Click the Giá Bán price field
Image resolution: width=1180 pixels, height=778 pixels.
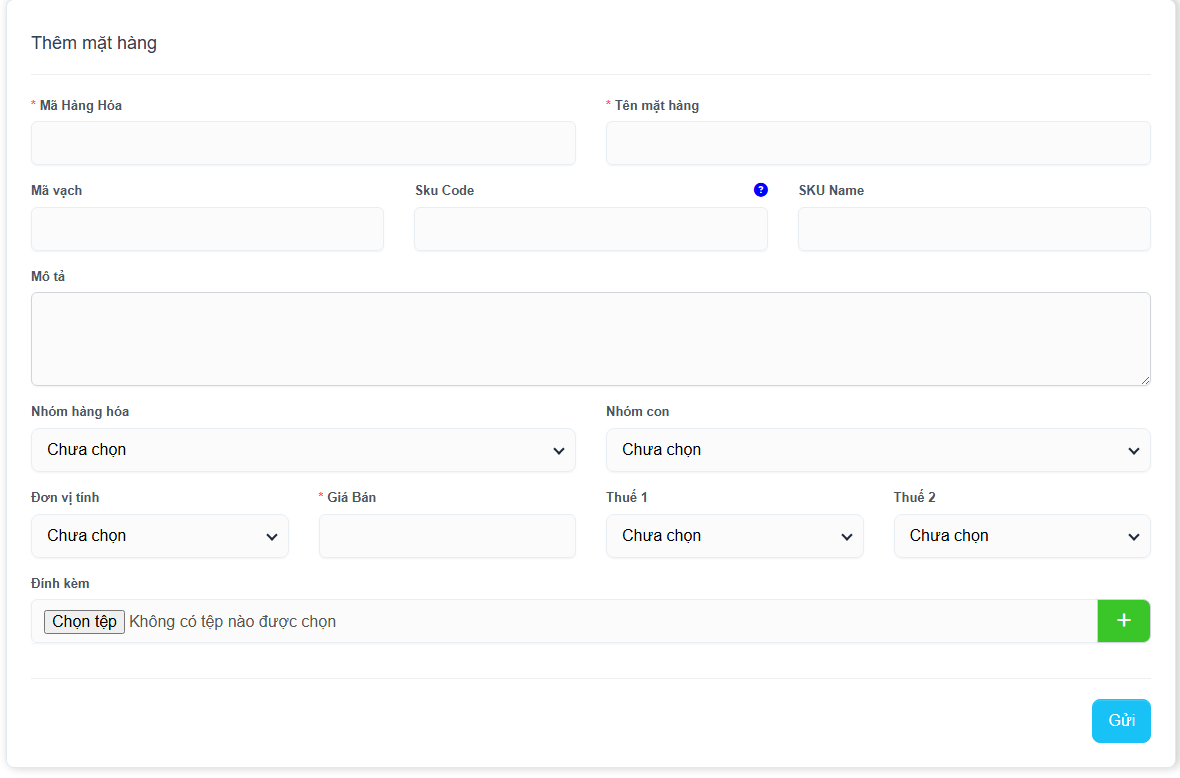(x=447, y=536)
